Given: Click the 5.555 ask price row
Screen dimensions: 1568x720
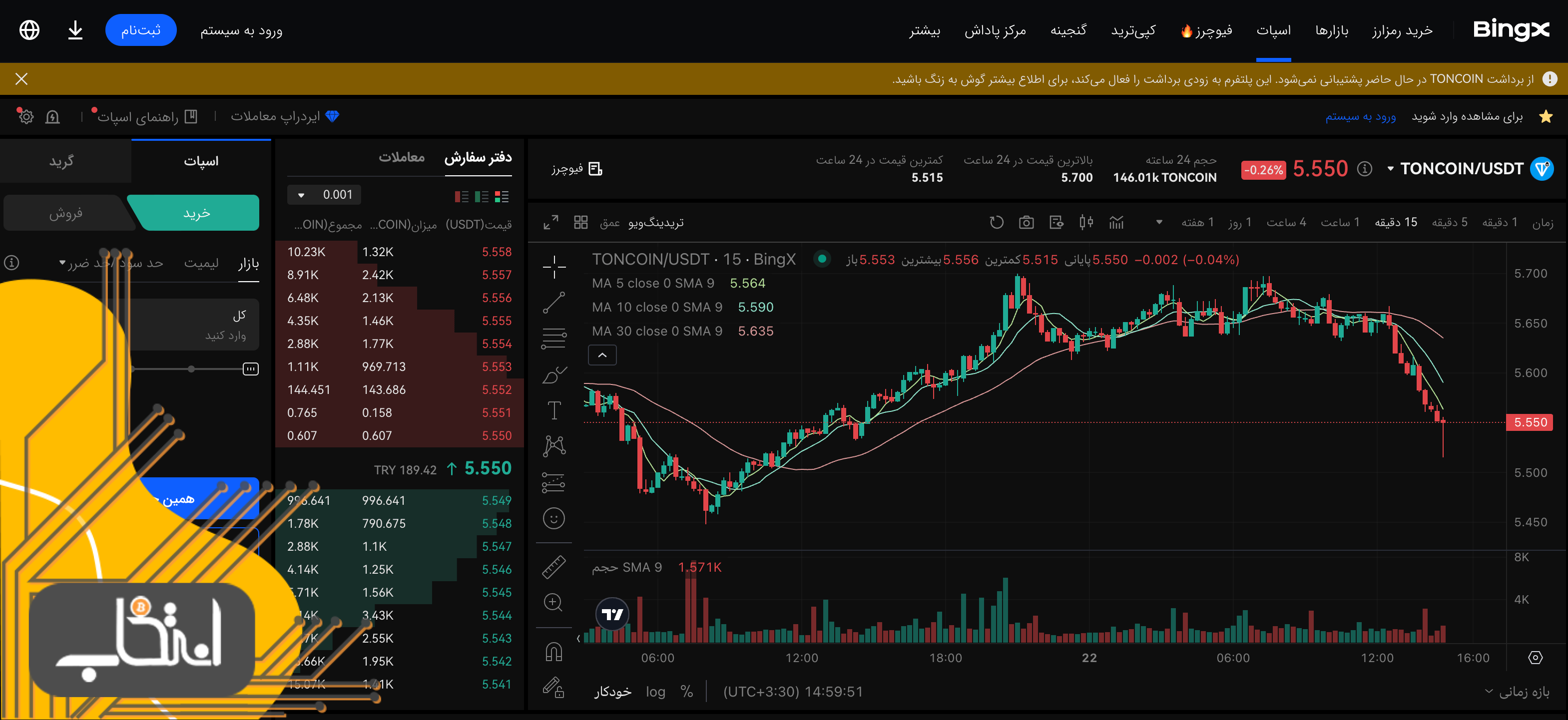Looking at the screenshot, I should (399, 321).
